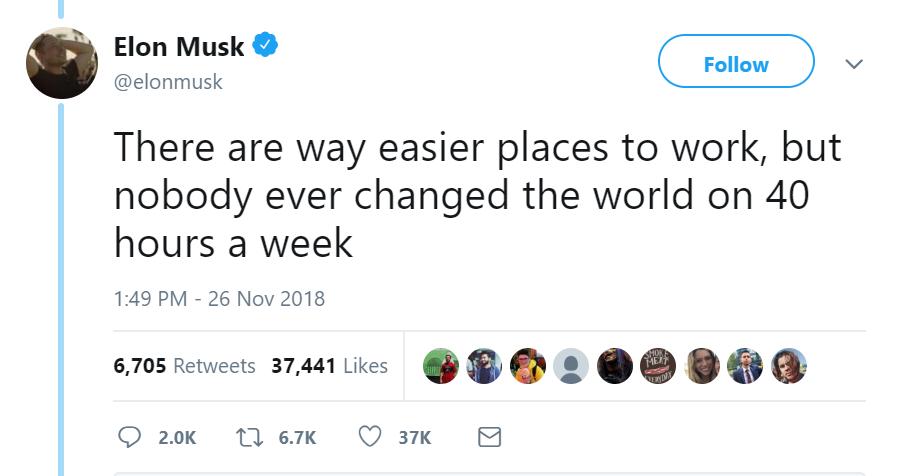View the 6,705 Retweets list
The image size is (923, 476).
(x=184, y=366)
